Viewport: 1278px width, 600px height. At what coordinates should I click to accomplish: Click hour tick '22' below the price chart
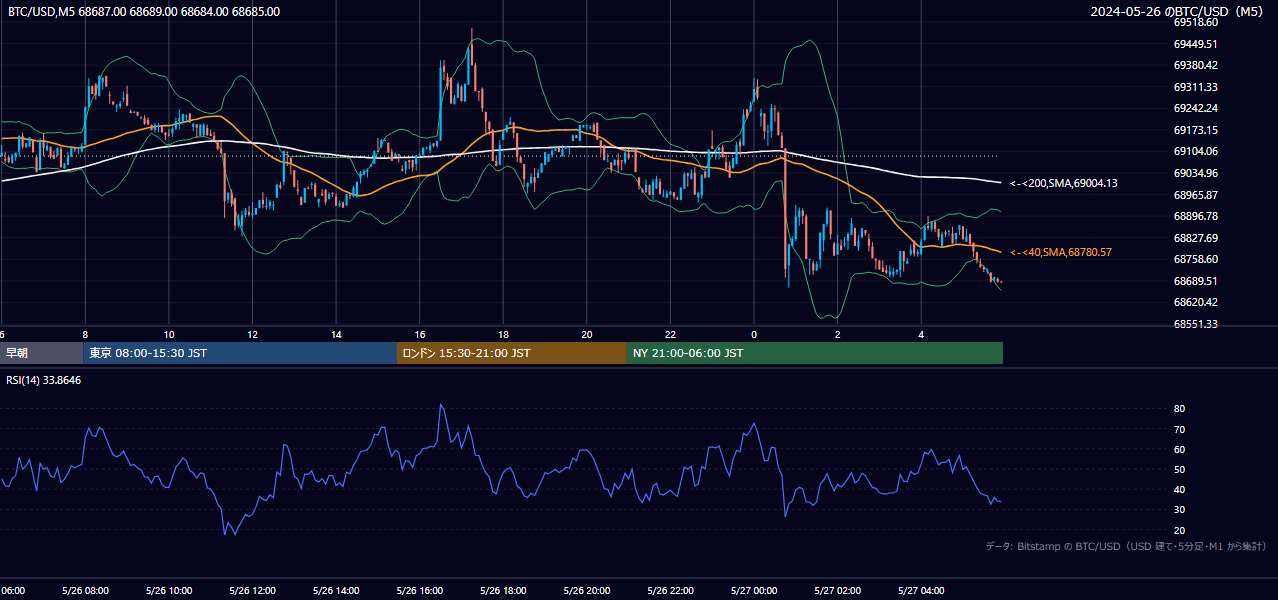670,334
